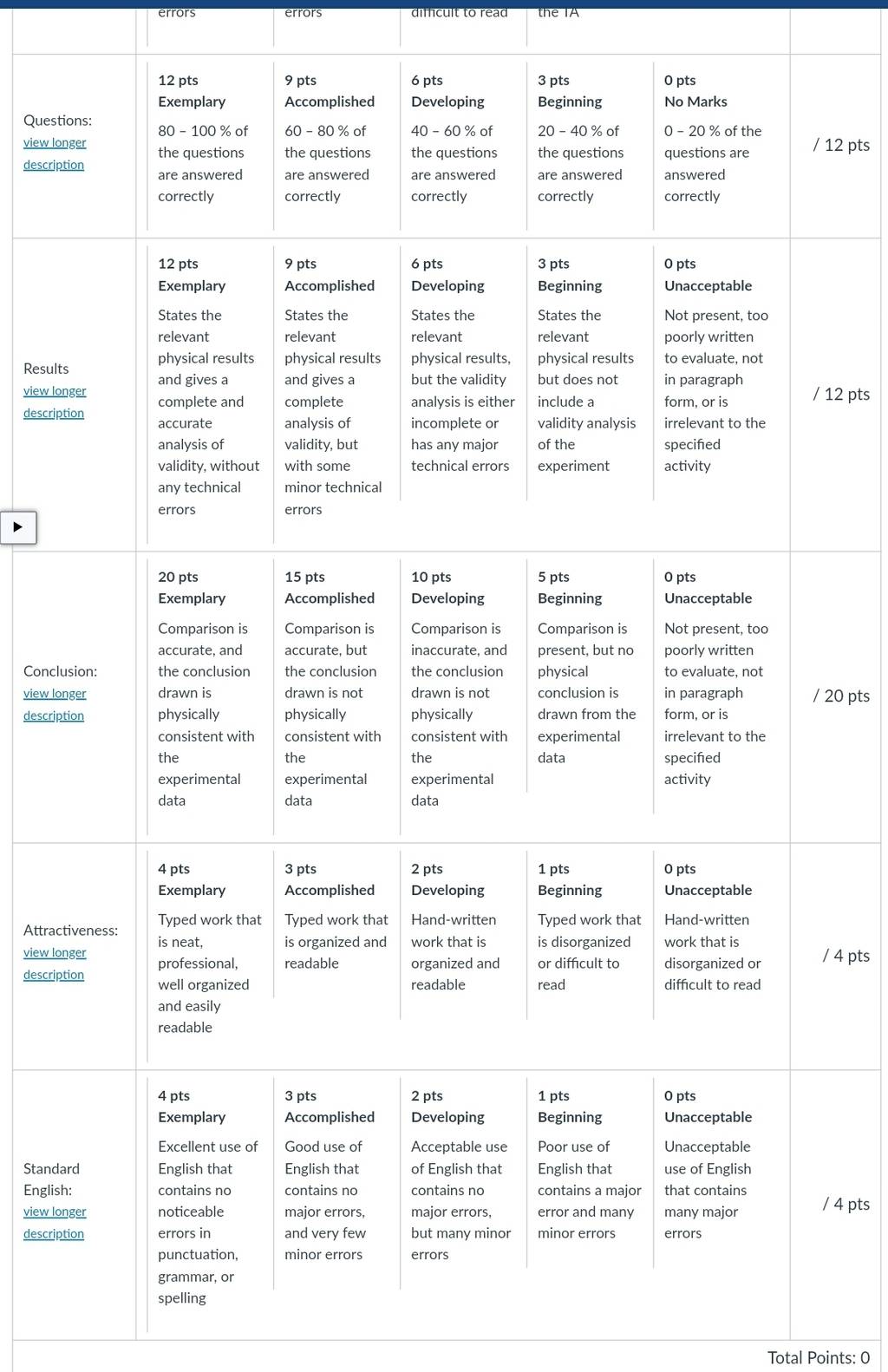Open Attractiveness view longer description link

coord(55,964)
